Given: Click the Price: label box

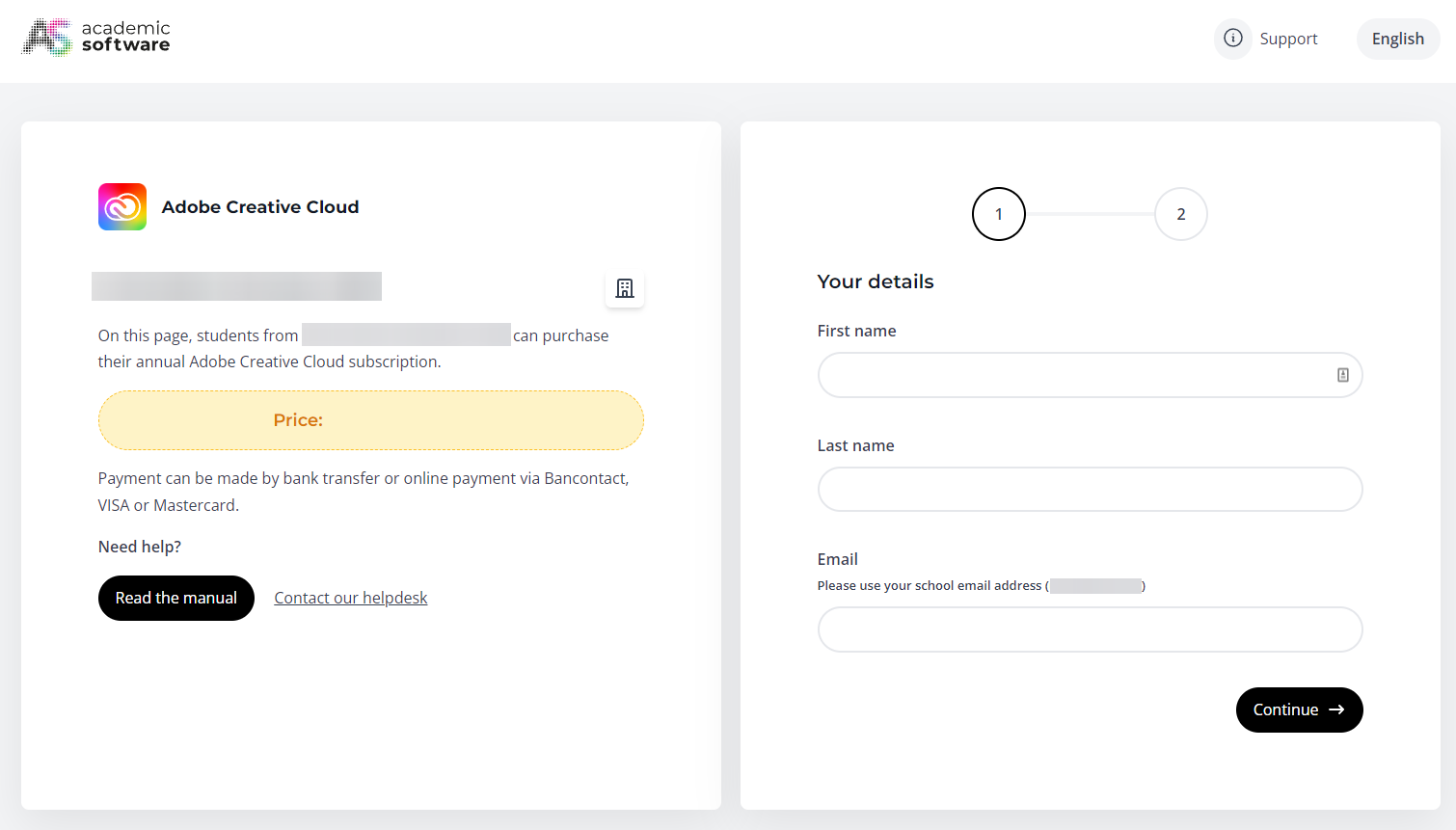Looking at the screenshot, I should 370,420.
